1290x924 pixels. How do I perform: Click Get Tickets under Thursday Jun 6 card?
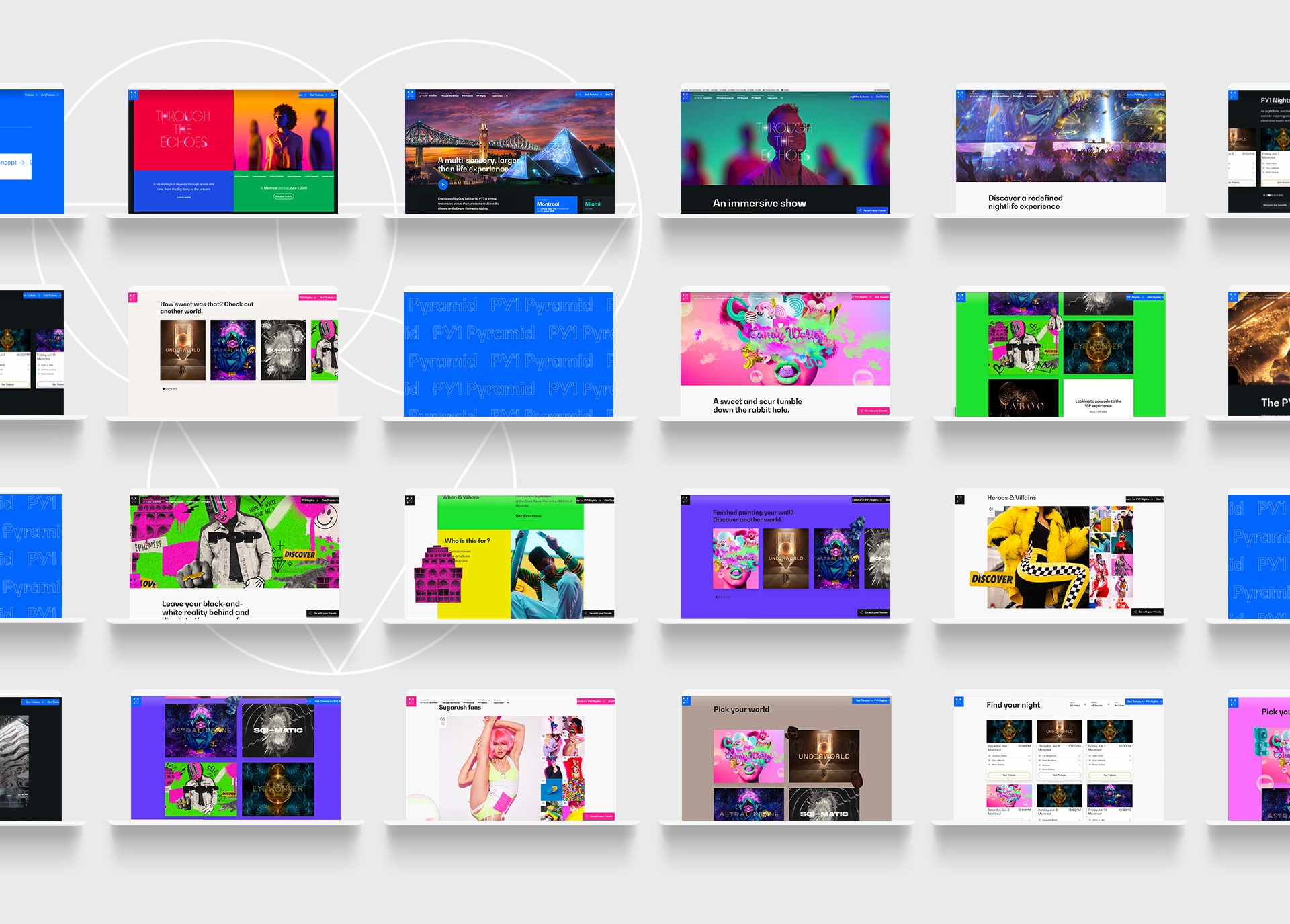click(1060, 775)
